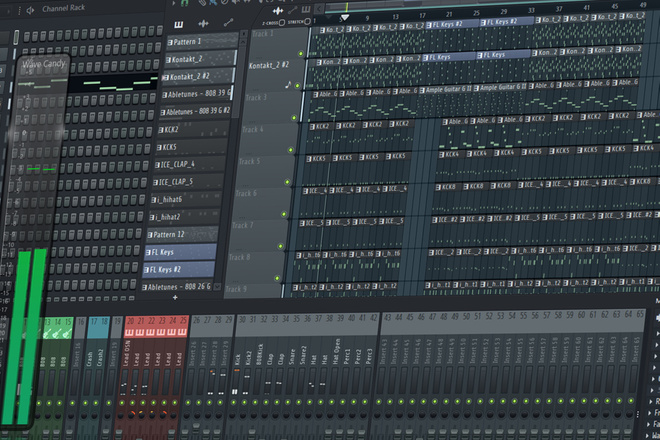The height and width of the screenshot is (440, 660).
Task: Mute Track 1 using its green LED
Action: point(301,53)
